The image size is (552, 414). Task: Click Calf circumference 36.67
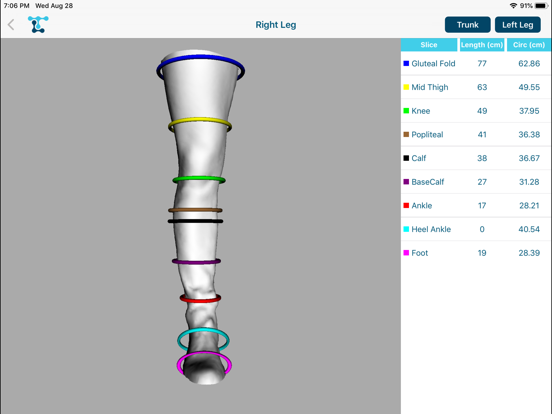529,158
